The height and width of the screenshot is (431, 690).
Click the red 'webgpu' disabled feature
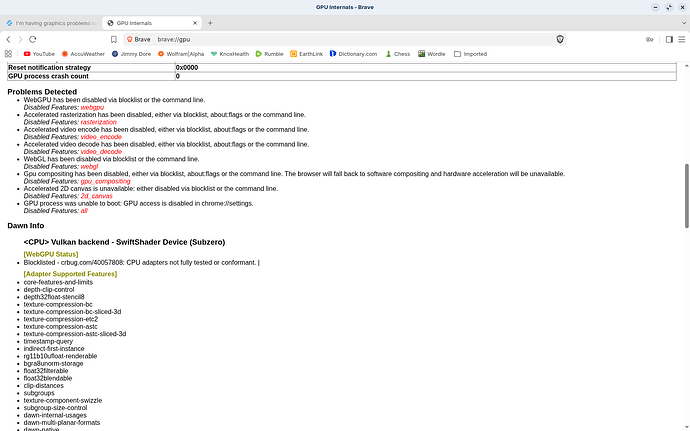coord(92,107)
